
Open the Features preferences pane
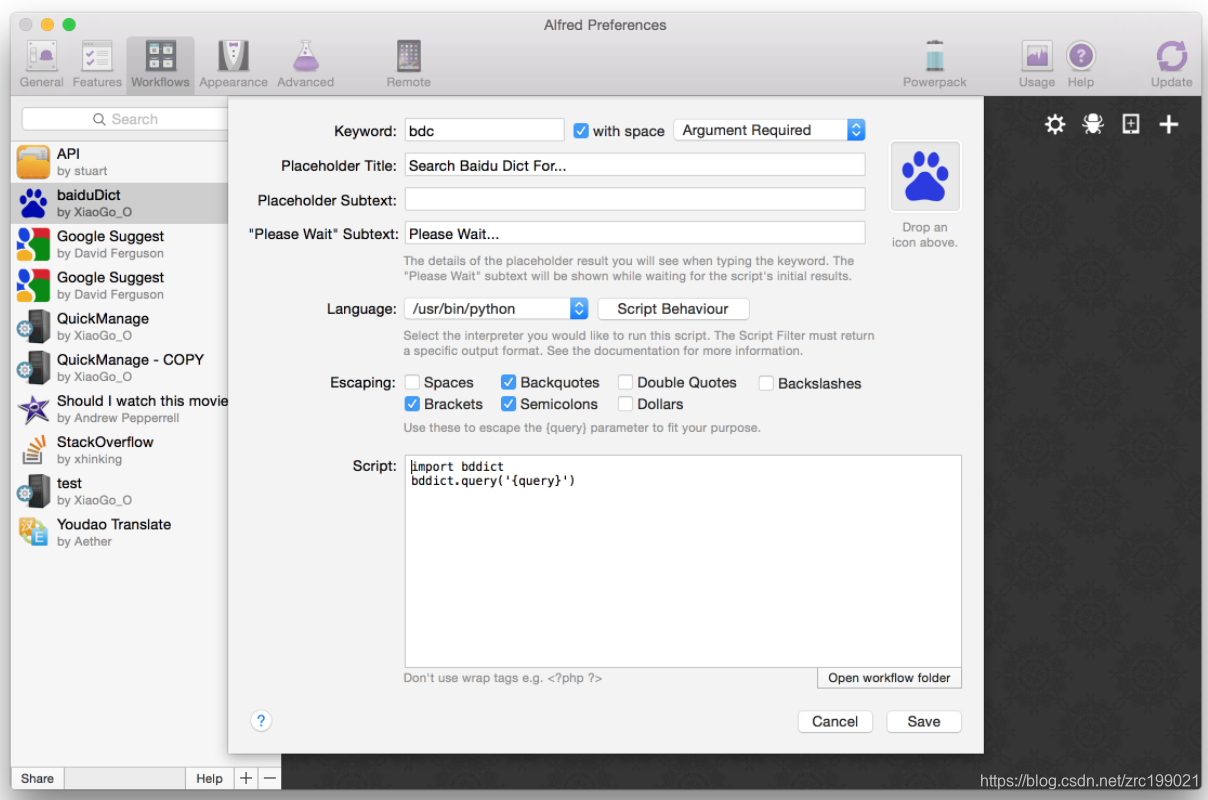pyautogui.click(x=97, y=65)
